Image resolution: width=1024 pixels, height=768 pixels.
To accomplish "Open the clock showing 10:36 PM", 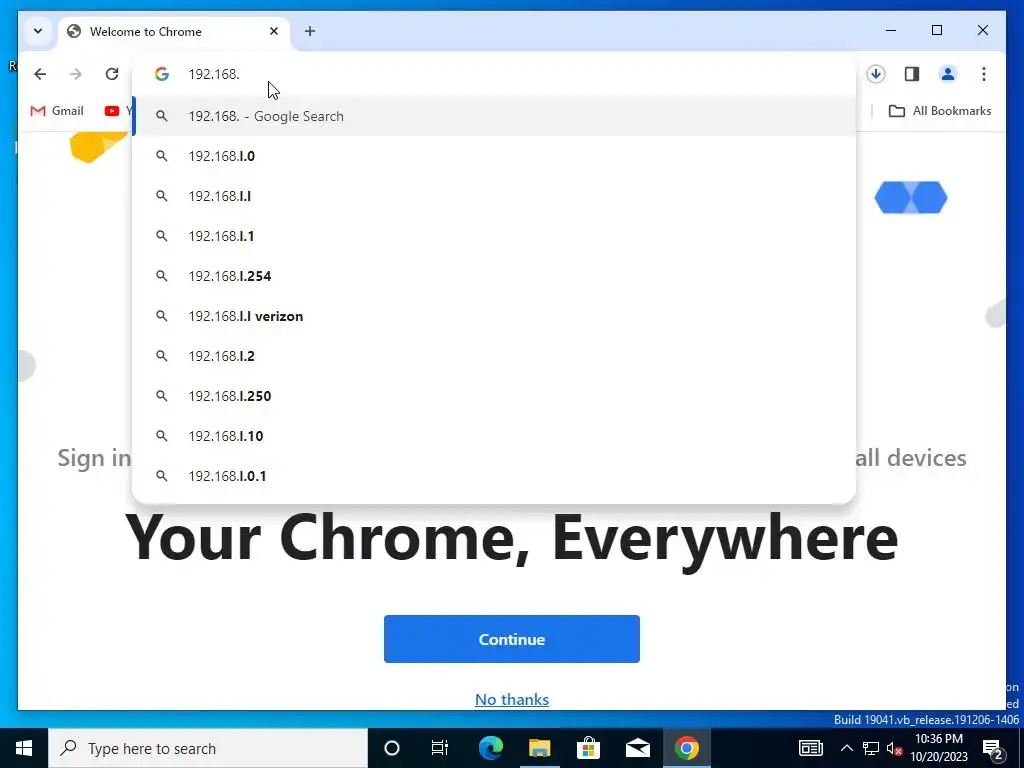I will tap(939, 748).
